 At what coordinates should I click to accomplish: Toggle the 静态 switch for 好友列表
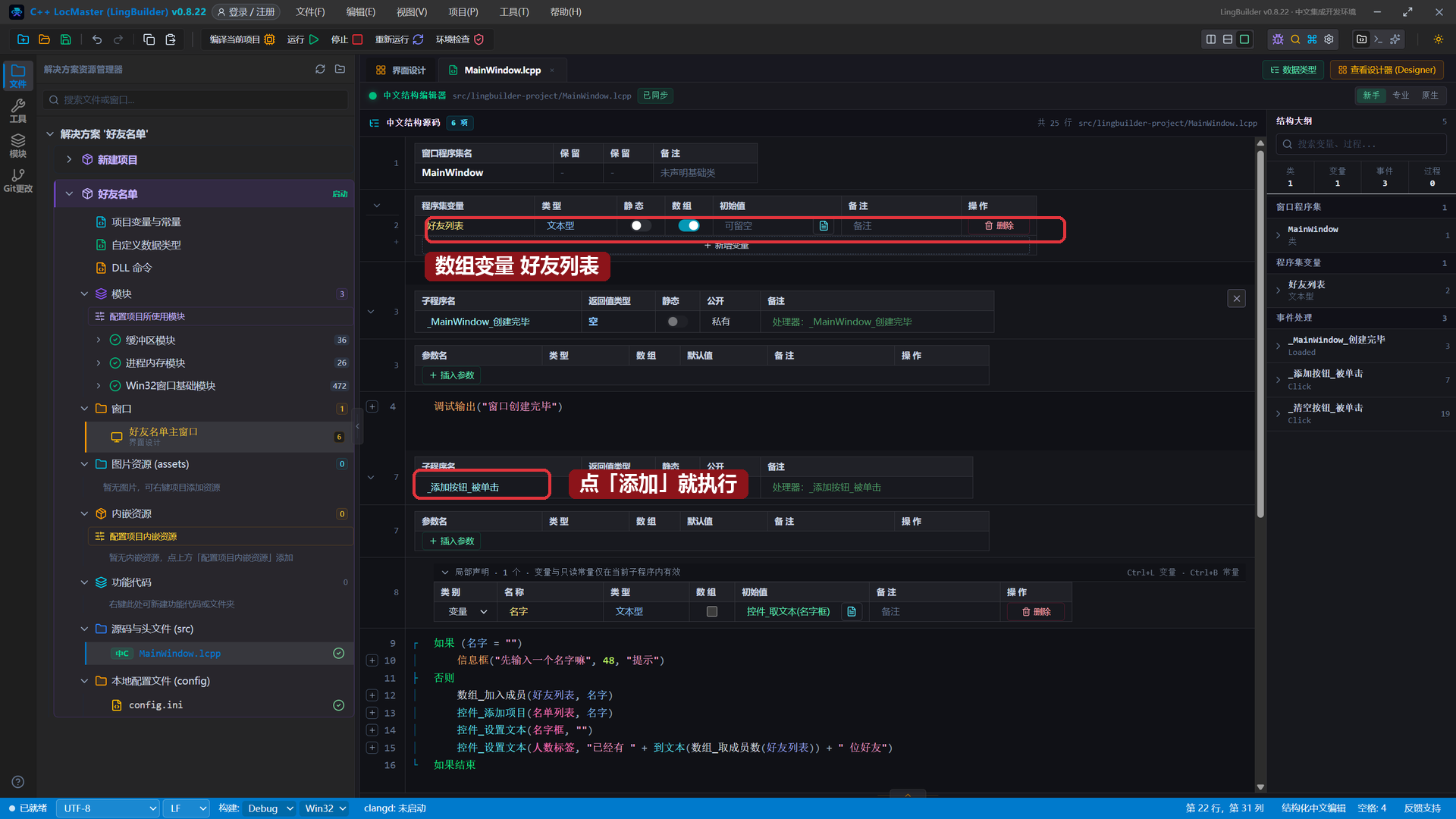(x=640, y=226)
